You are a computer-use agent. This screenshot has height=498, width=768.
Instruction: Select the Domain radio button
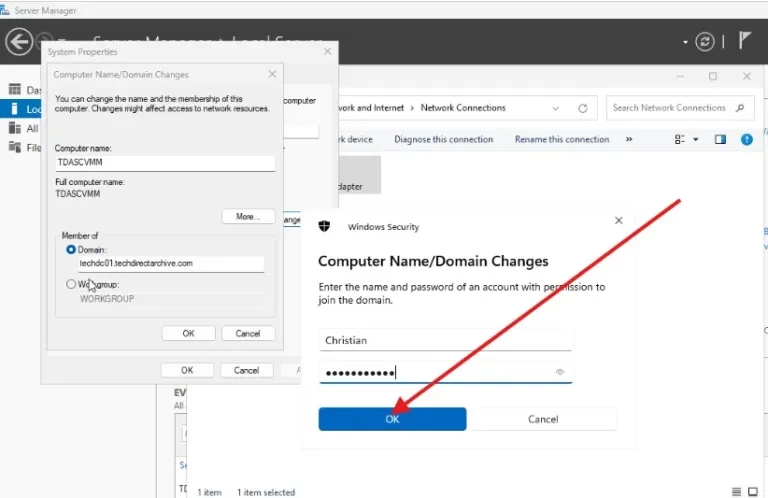pyautogui.click(x=71, y=250)
